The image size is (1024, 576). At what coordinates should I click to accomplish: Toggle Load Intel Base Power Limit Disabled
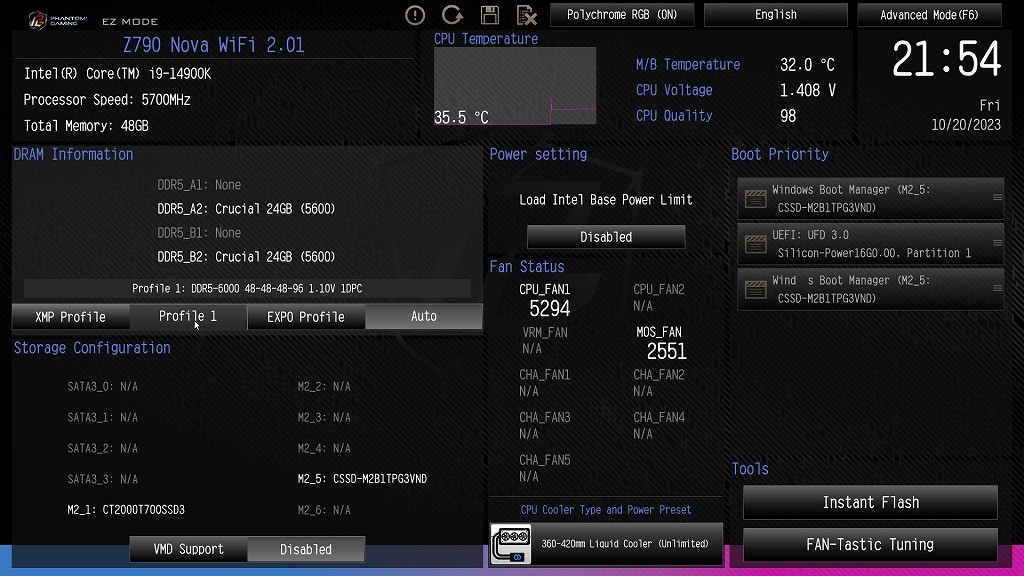pos(606,237)
